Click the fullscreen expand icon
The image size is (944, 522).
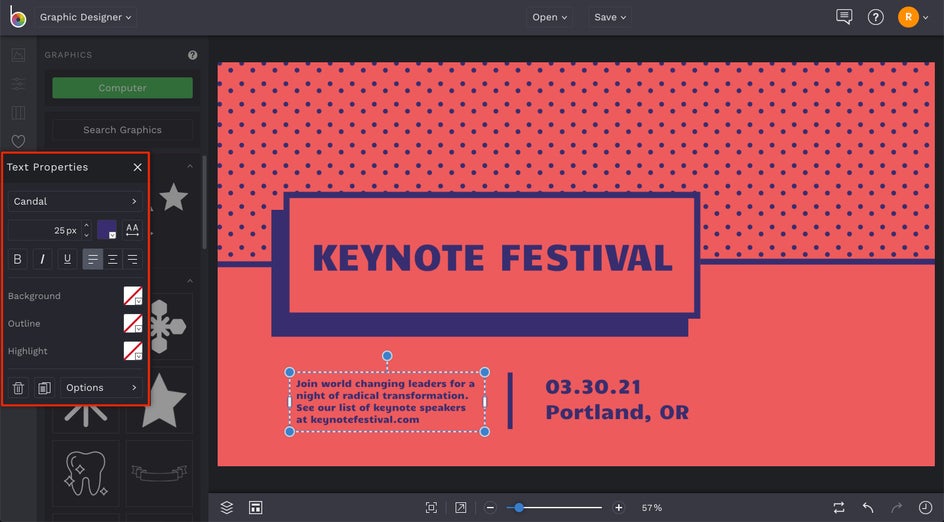point(461,508)
